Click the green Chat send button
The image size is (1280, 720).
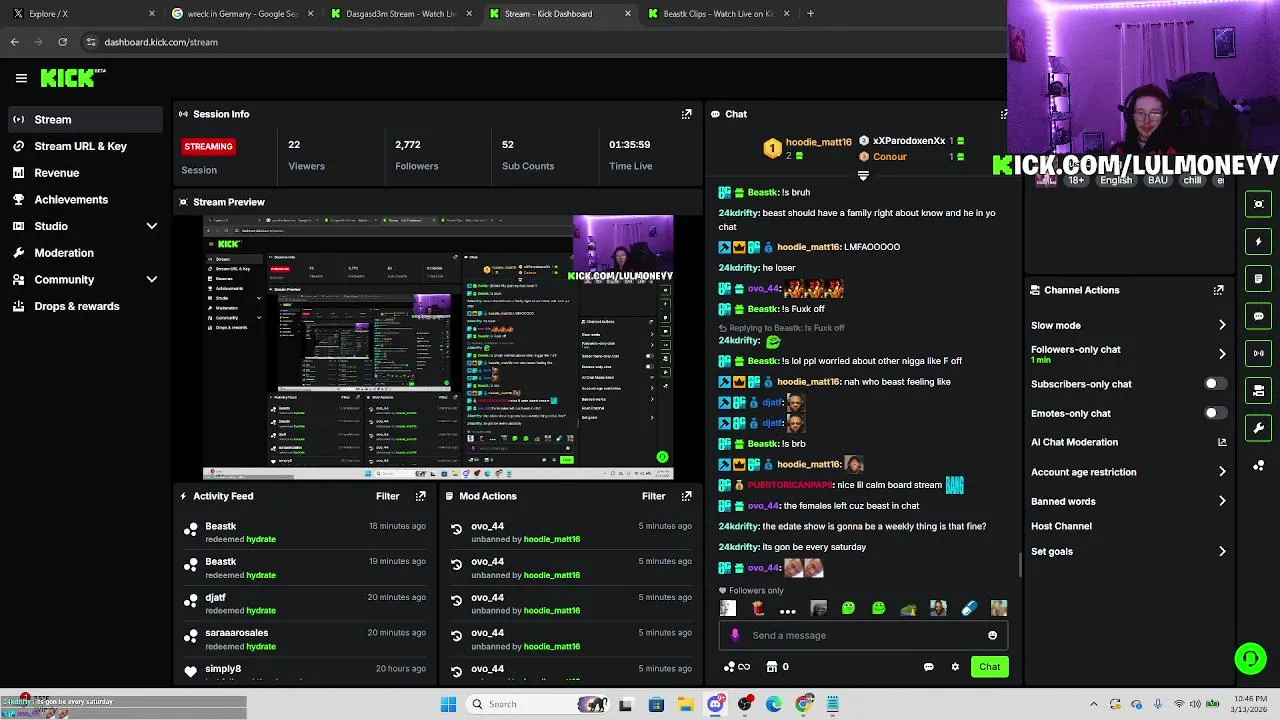pyautogui.click(x=989, y=667)
